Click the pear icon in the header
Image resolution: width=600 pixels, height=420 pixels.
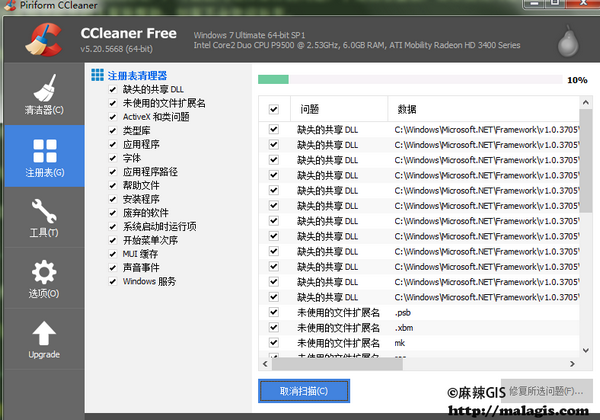tap(568, 41)
